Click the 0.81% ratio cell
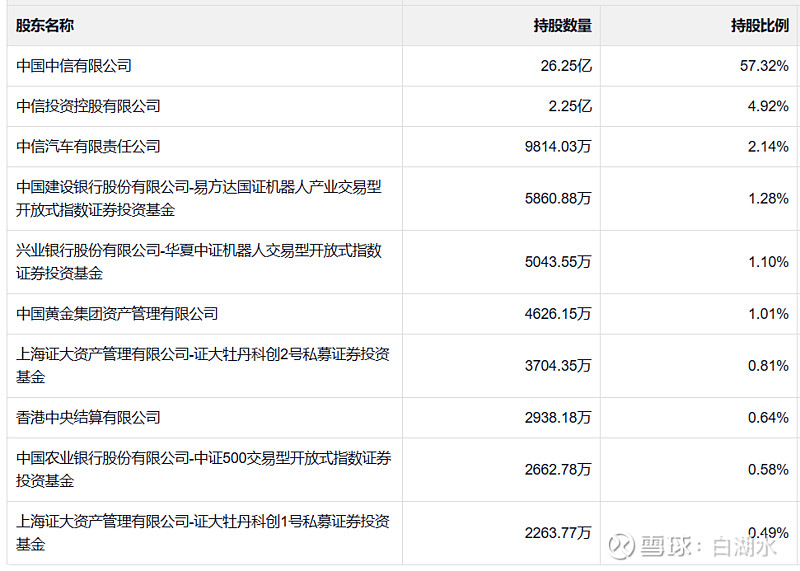Image resolution: width=800 pixels, height=571 pixels. coord(768,365)
